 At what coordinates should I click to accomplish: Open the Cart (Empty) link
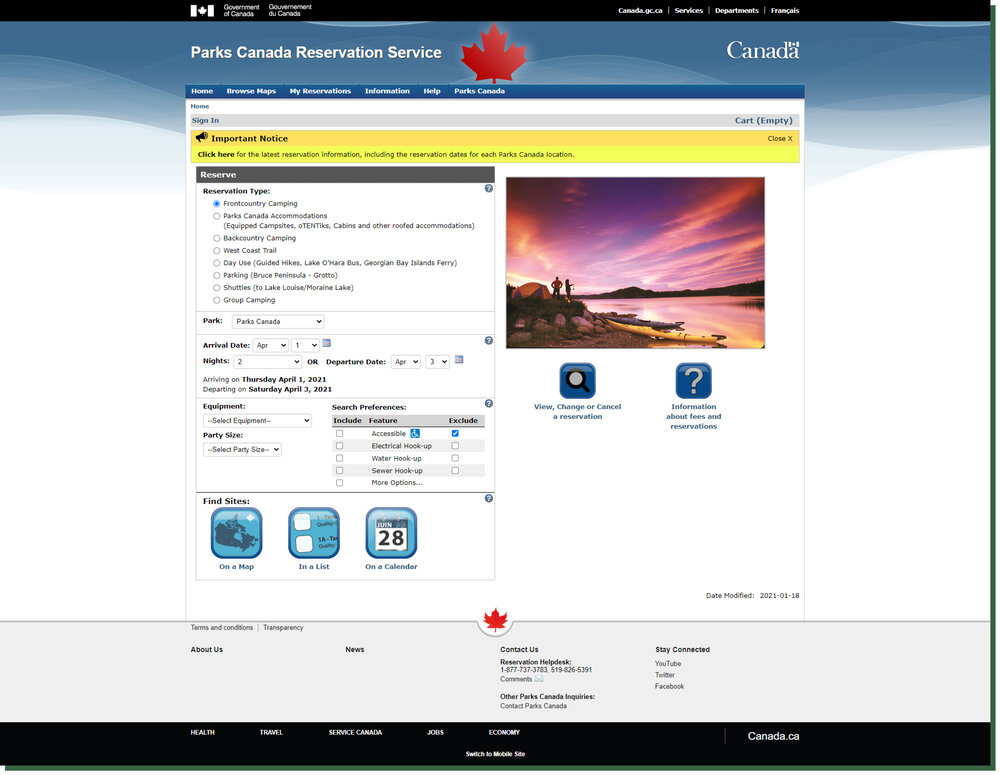[x=763, y=121]
